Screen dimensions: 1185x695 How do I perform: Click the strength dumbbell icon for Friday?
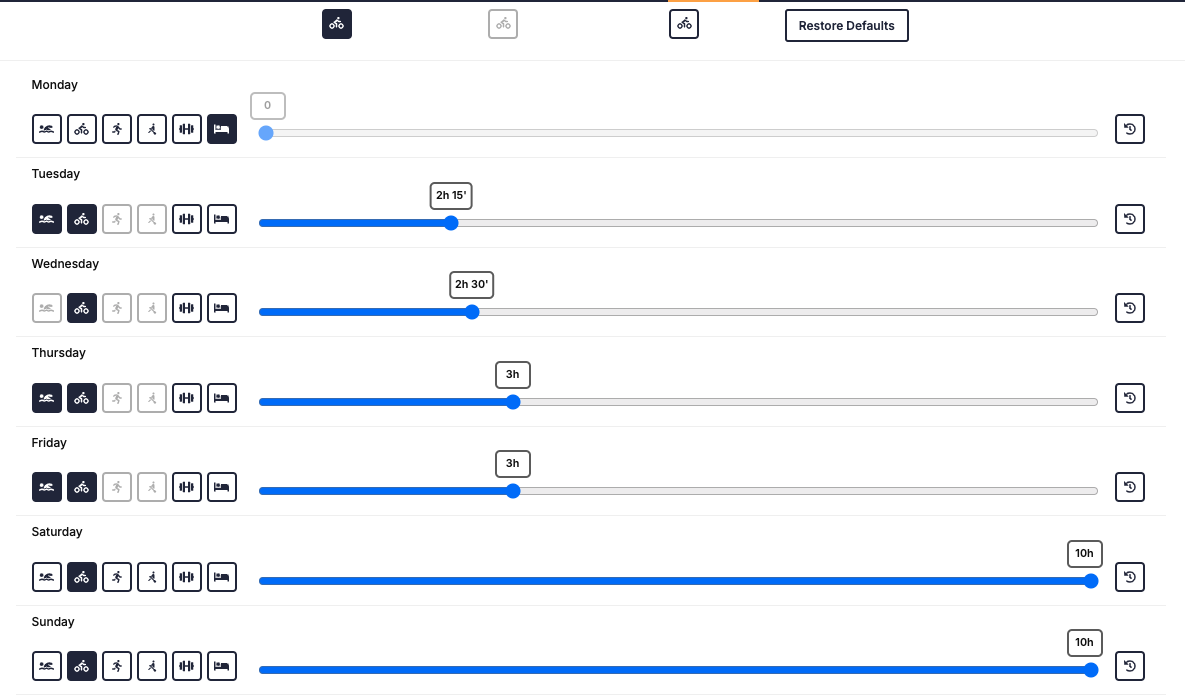tap(187, 487)
